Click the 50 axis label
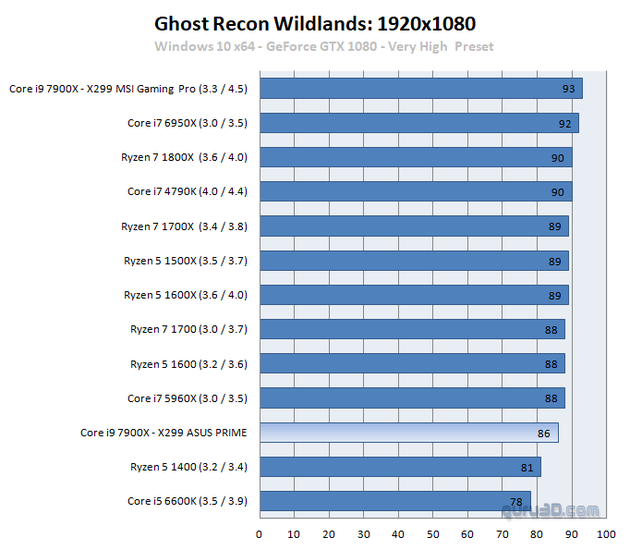The image size is (630, 550). point(433,534)
